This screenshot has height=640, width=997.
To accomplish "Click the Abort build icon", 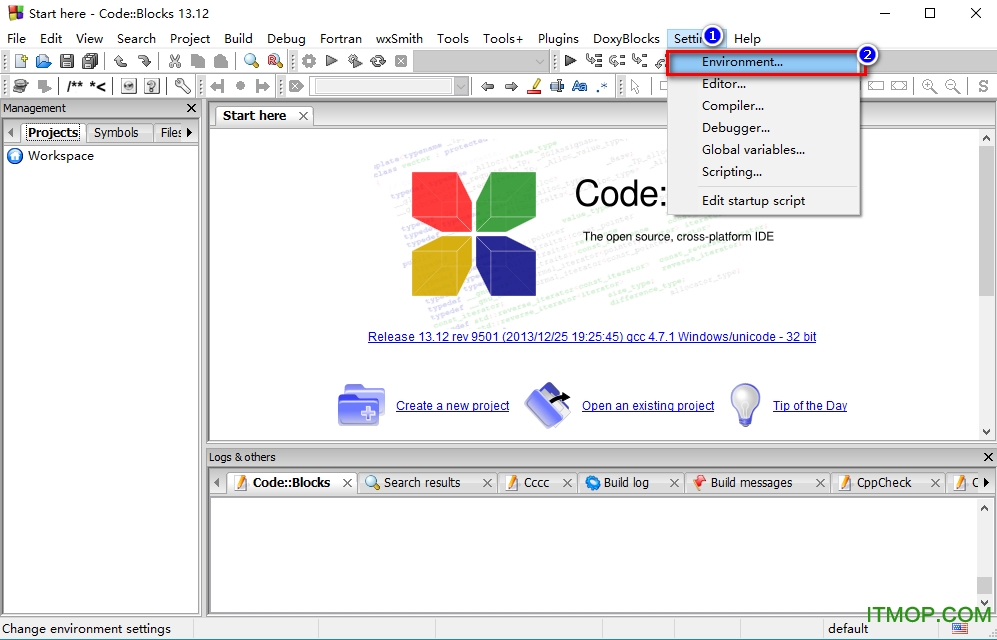I will coord(401,61).
